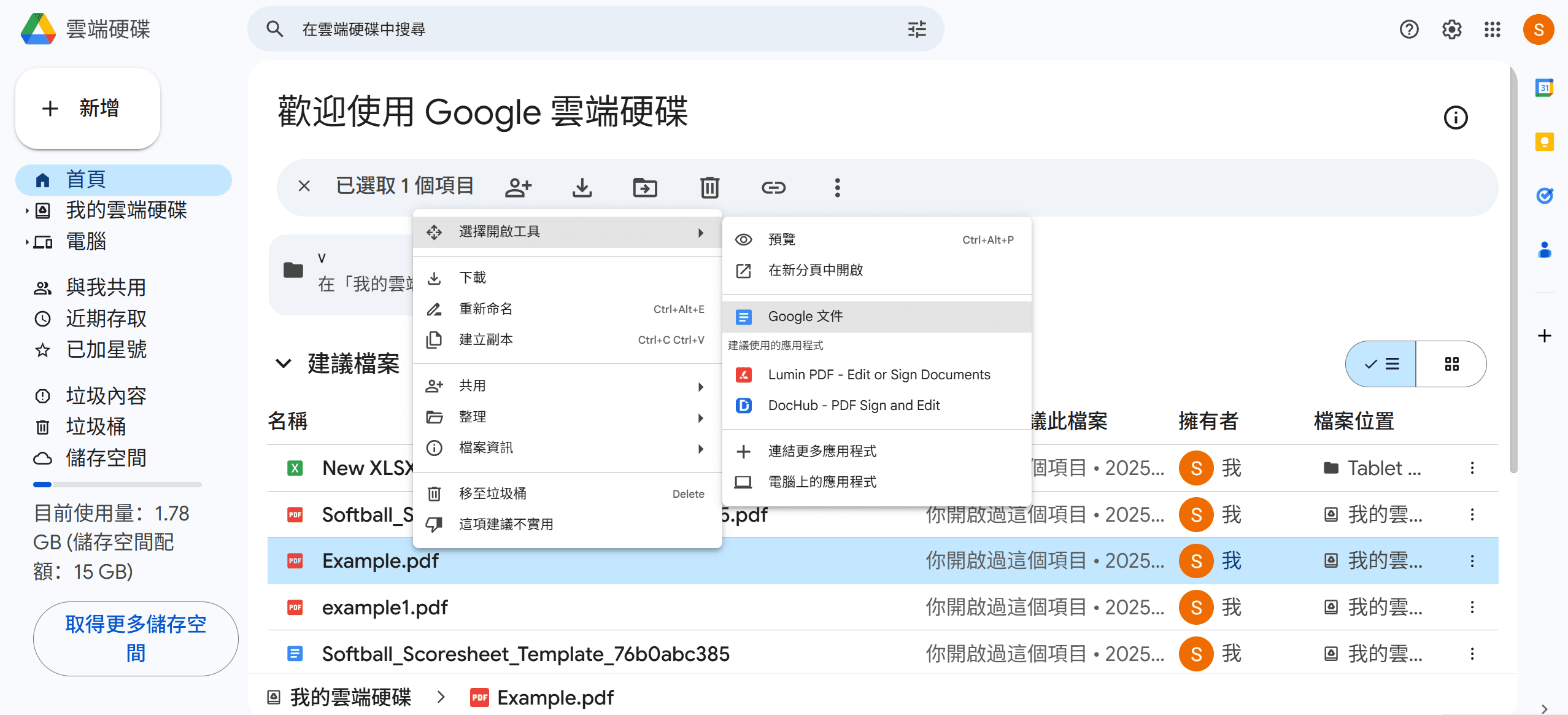Select Open in new tab
Viewport: 1568px width, 715px height.
click(x=877, y=271)
